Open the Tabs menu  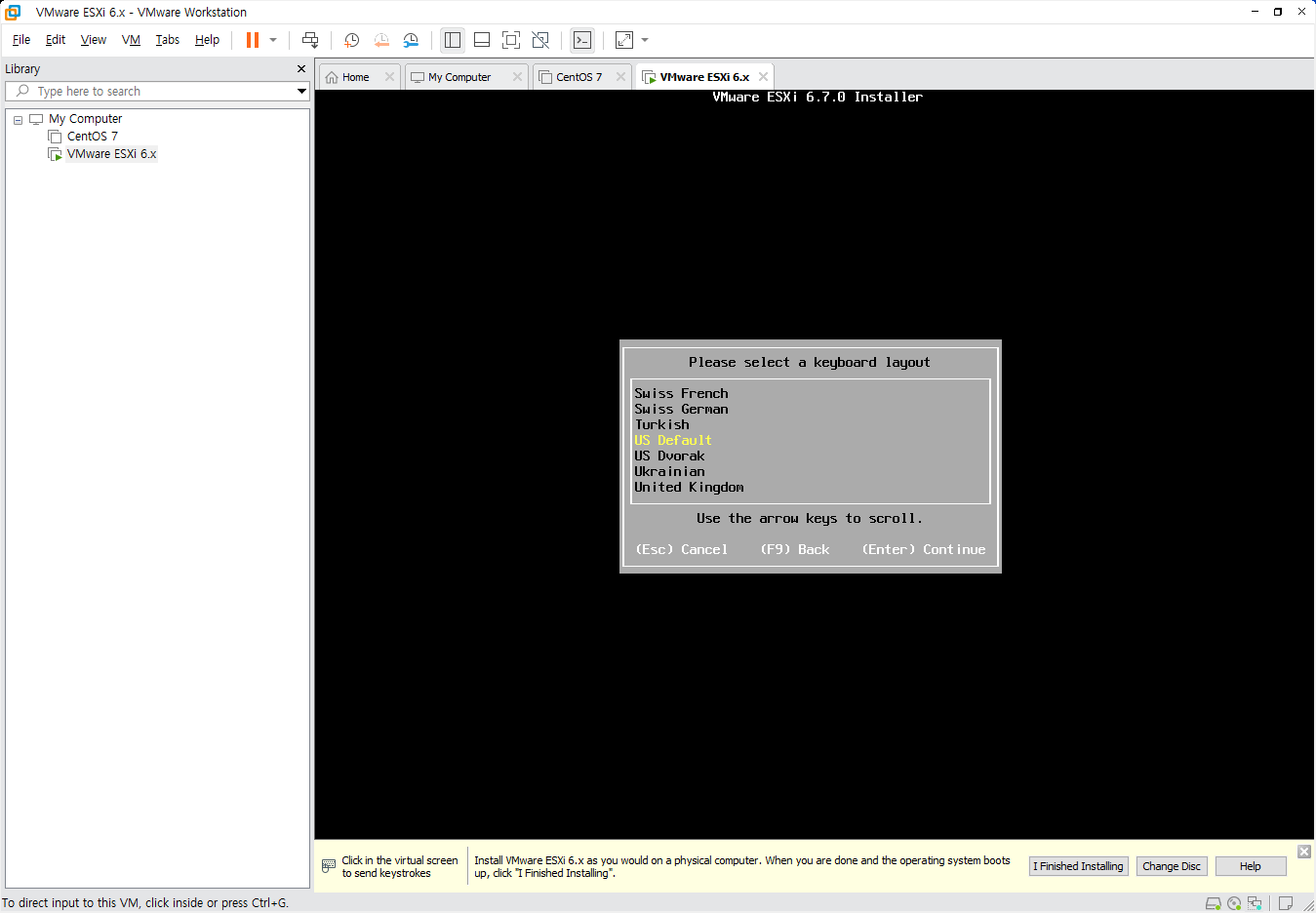tap(168, 40)
